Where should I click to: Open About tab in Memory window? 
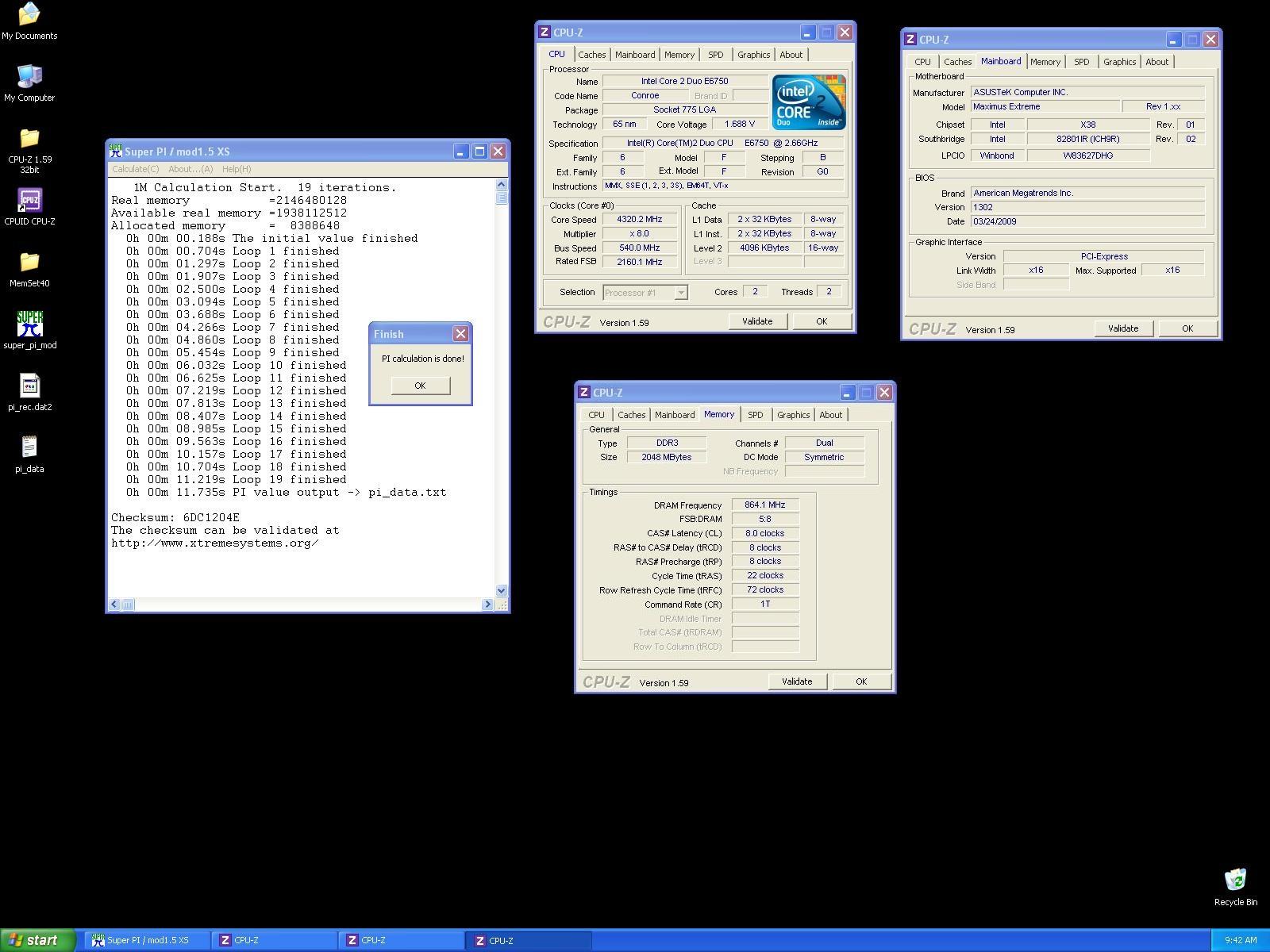(x=830, y=415)
